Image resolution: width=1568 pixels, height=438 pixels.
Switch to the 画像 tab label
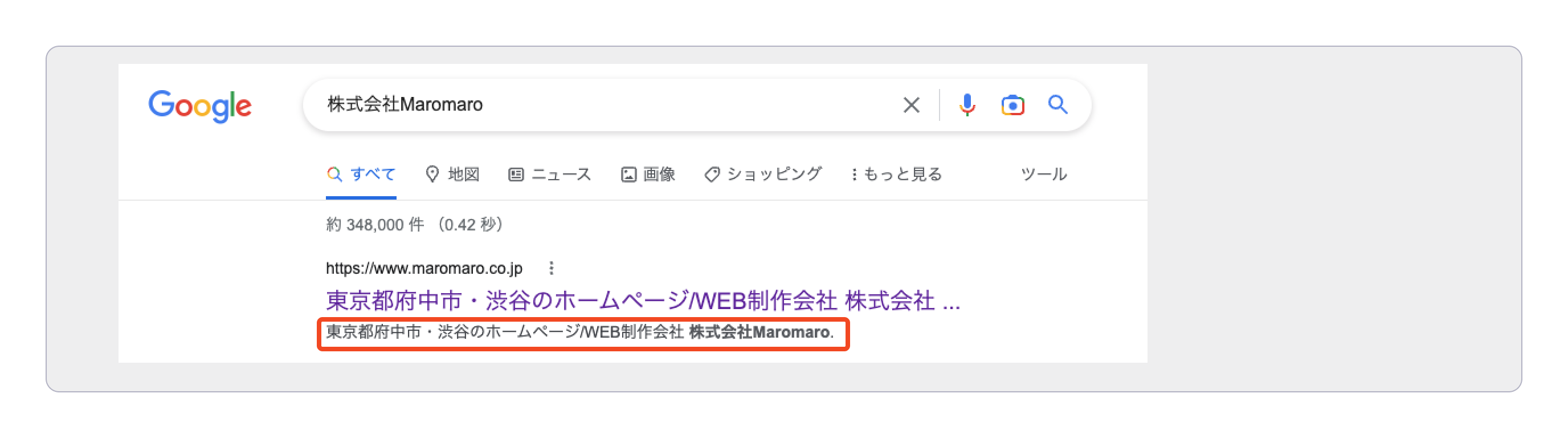(x=659, y=174)
